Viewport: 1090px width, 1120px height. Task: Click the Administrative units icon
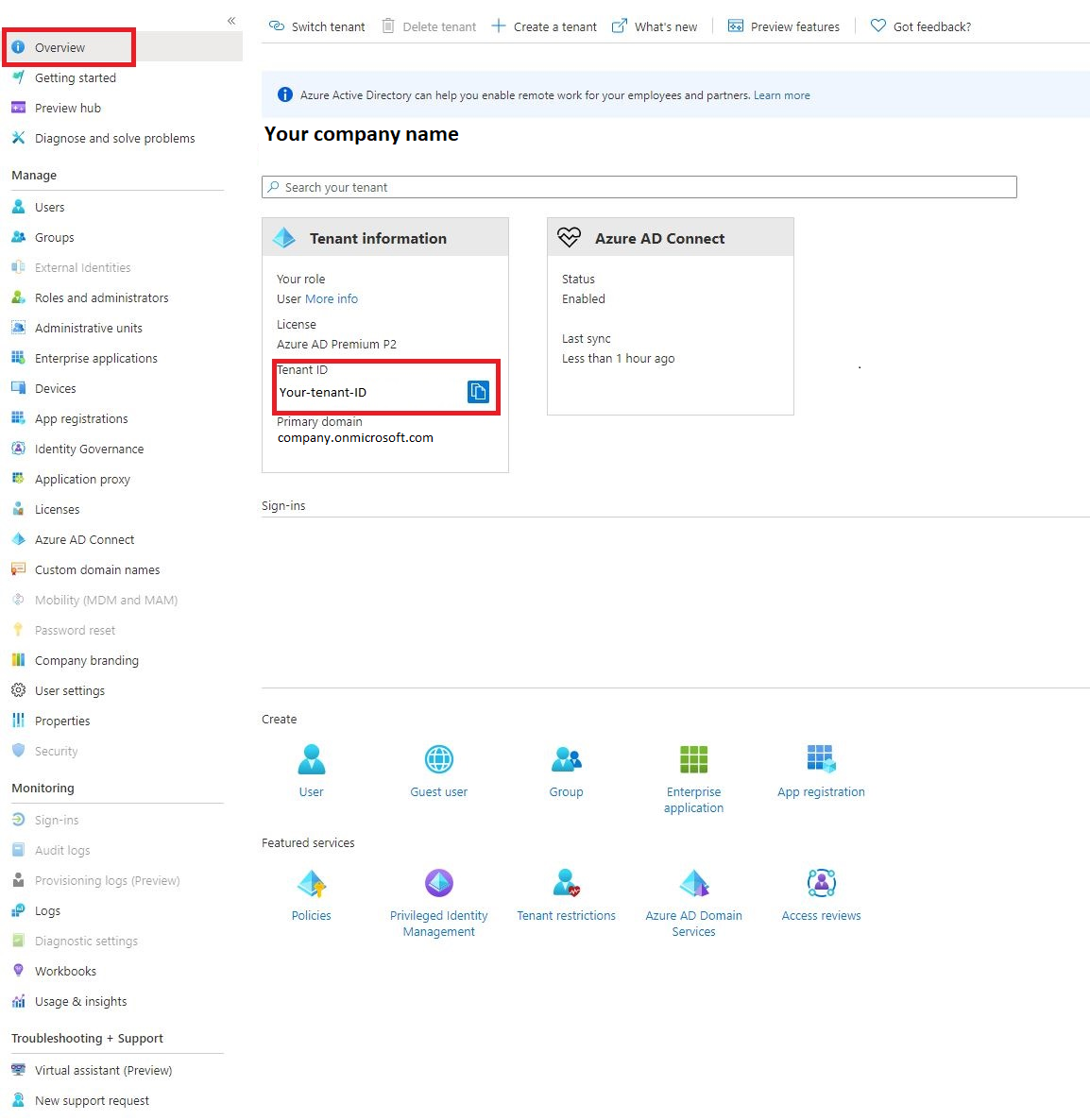19,328
